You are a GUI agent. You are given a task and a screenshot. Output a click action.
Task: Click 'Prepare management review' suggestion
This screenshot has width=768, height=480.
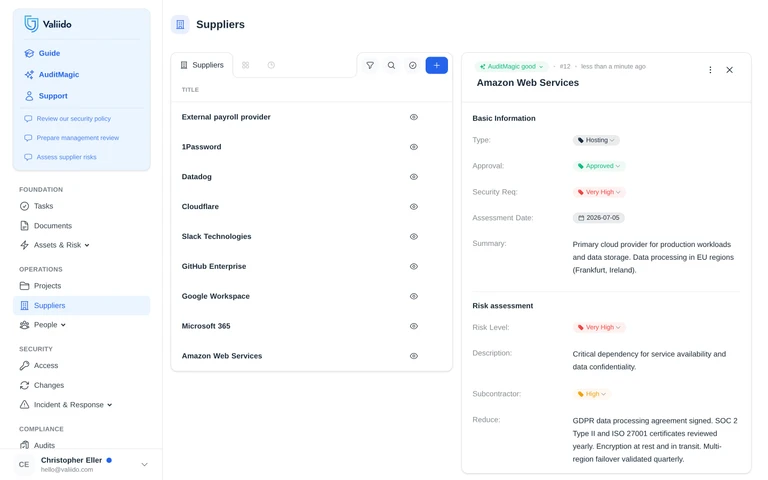pos(72,138)
